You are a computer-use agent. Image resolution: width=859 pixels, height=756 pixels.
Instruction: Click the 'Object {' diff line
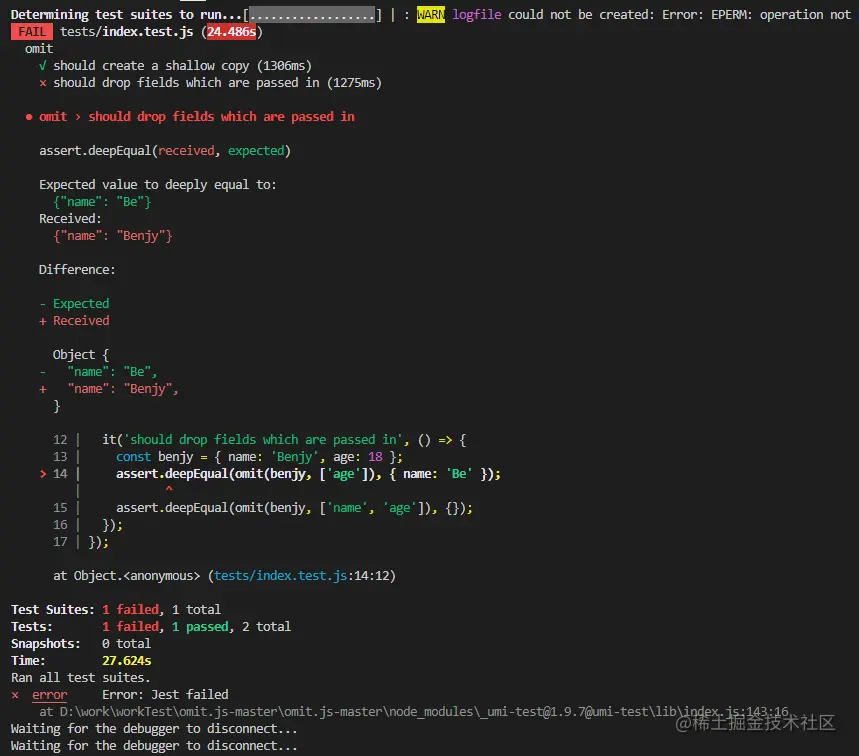point(81,354)
